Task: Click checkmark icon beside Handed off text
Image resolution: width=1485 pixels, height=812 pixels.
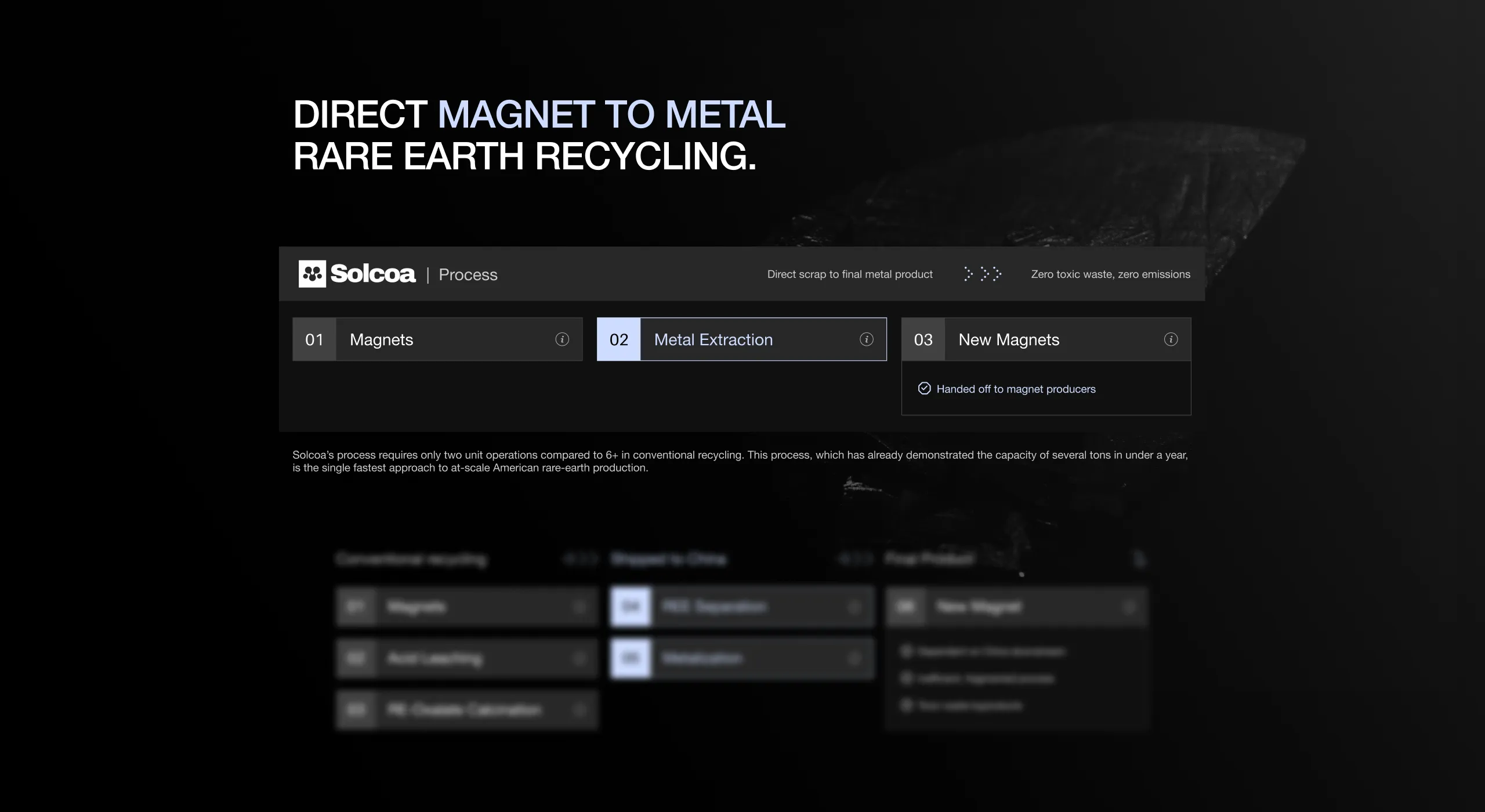Action: [925, 389]
